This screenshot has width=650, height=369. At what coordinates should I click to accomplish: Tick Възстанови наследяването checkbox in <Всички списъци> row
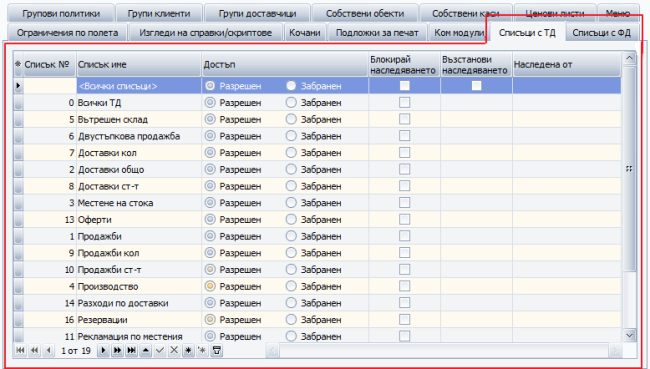point(477,85)
